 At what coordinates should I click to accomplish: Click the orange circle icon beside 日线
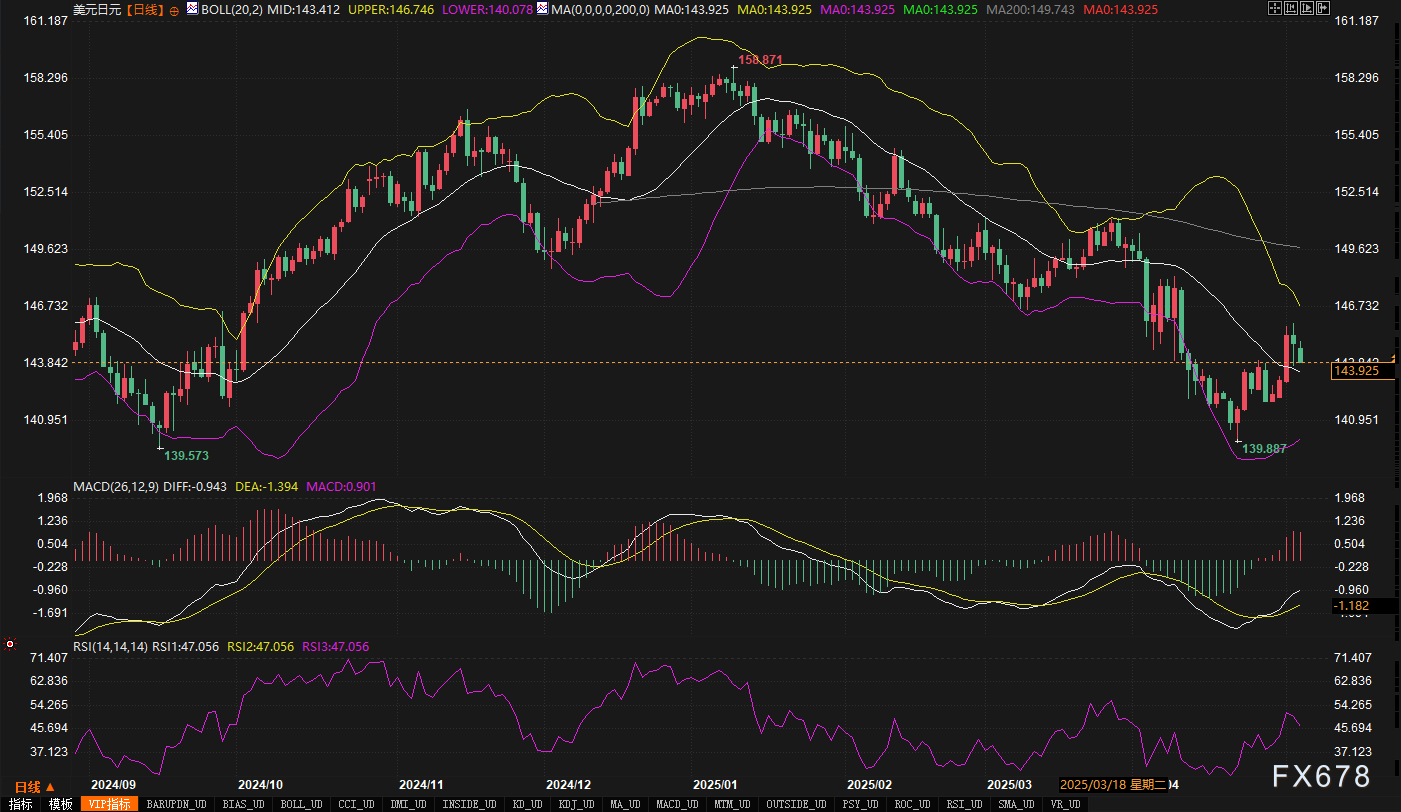174,9
